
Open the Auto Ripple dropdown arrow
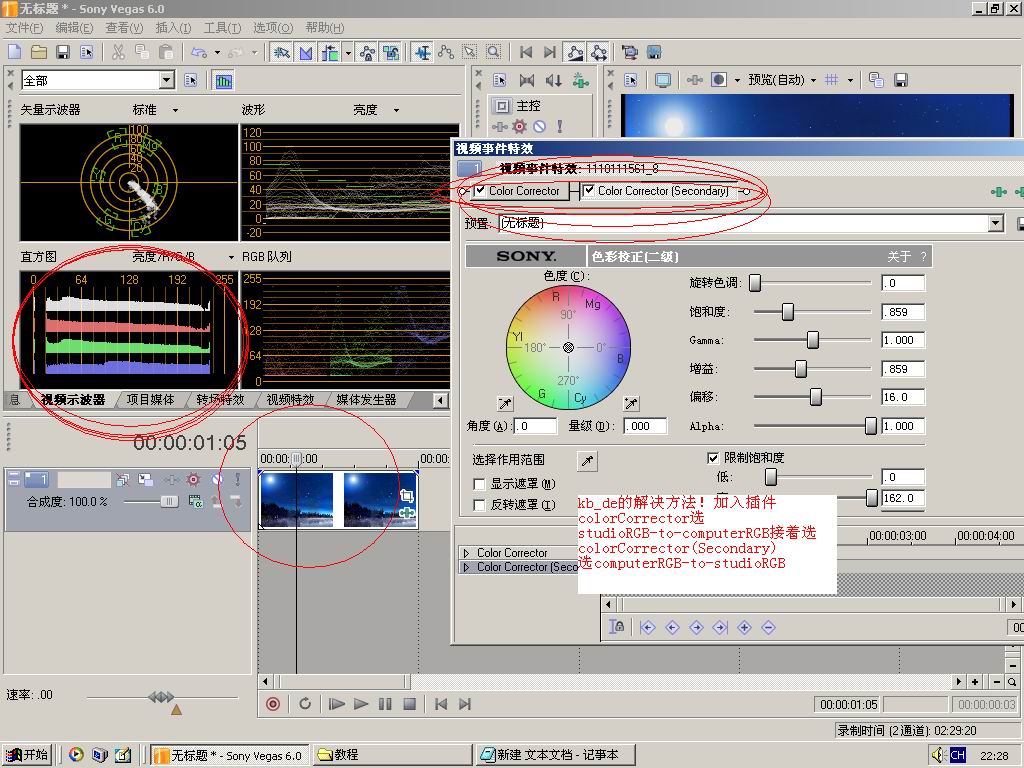click(348, 52)
